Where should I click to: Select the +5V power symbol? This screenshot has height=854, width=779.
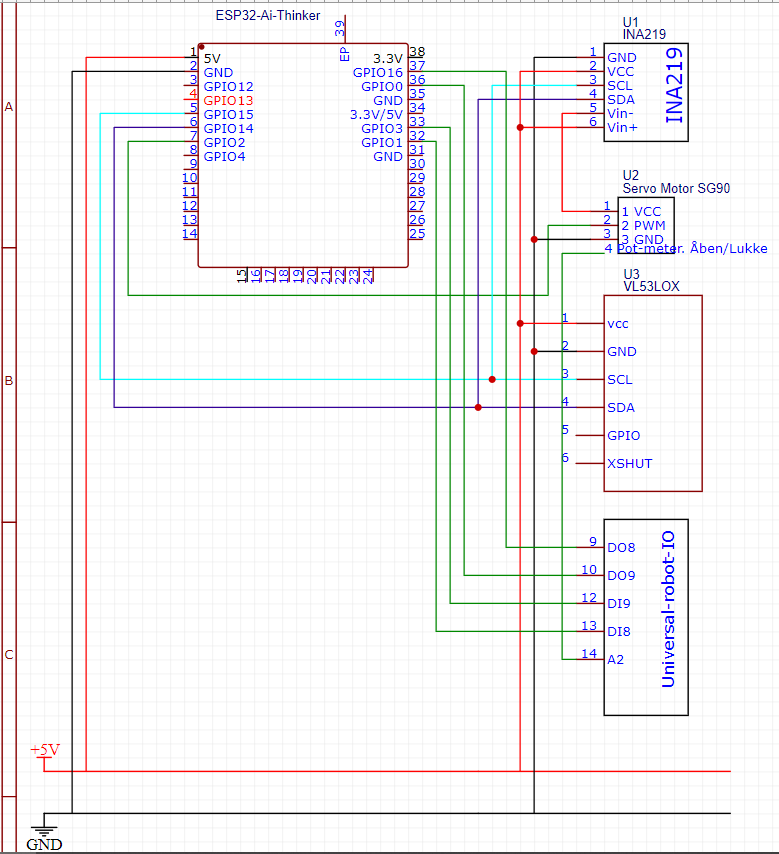(x=45, y=756)
